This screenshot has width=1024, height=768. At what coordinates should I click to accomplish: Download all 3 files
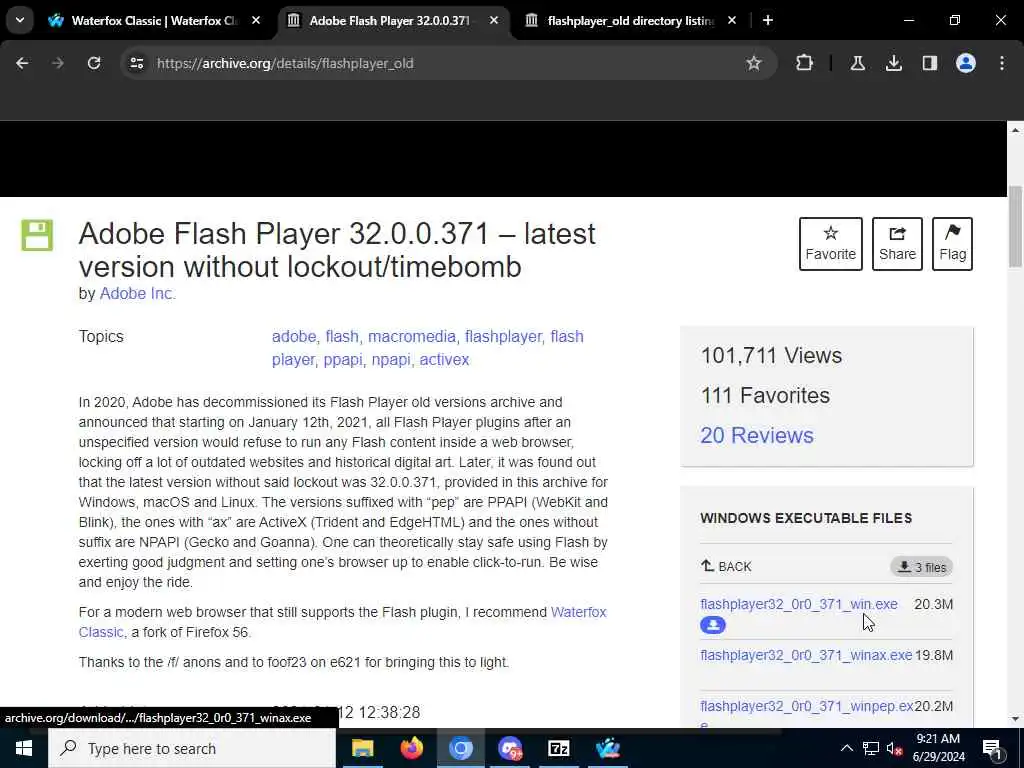(921, 567)
